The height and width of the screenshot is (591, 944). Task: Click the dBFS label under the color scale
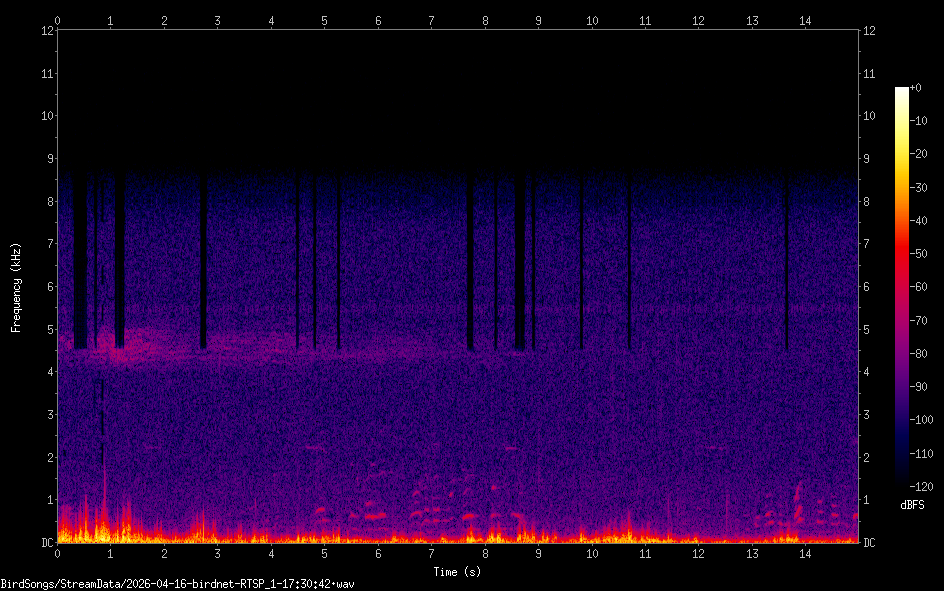coord(910,505)
